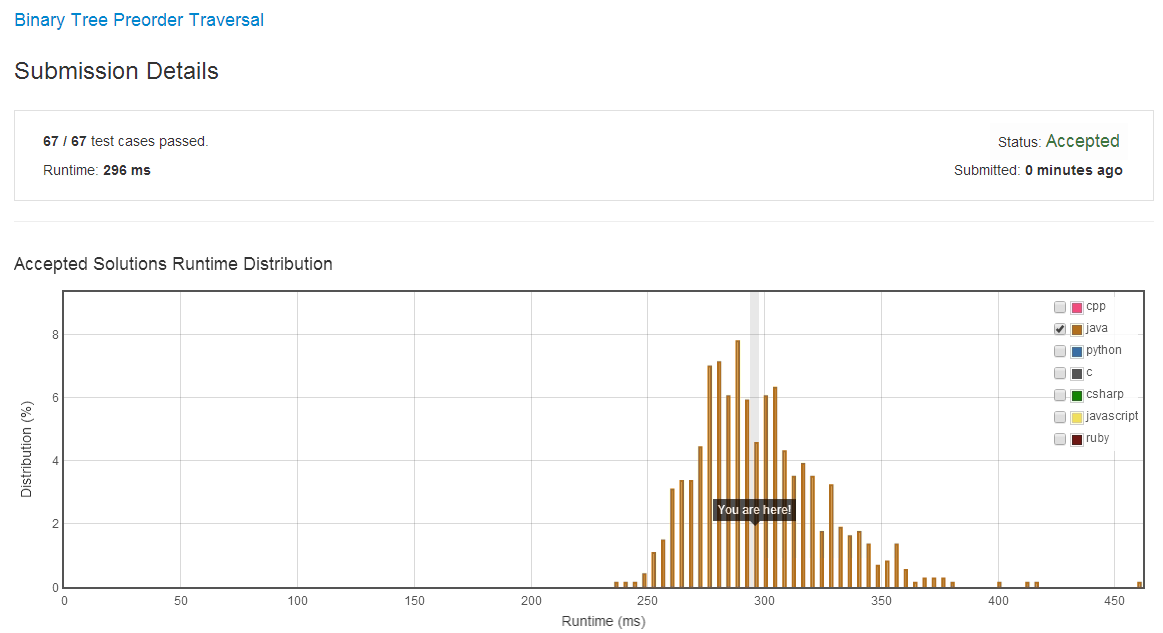Click the '0 minutes ago' submitted text
The width and height of the screenshot is (1163, 633).
[x=1073, y=170]
